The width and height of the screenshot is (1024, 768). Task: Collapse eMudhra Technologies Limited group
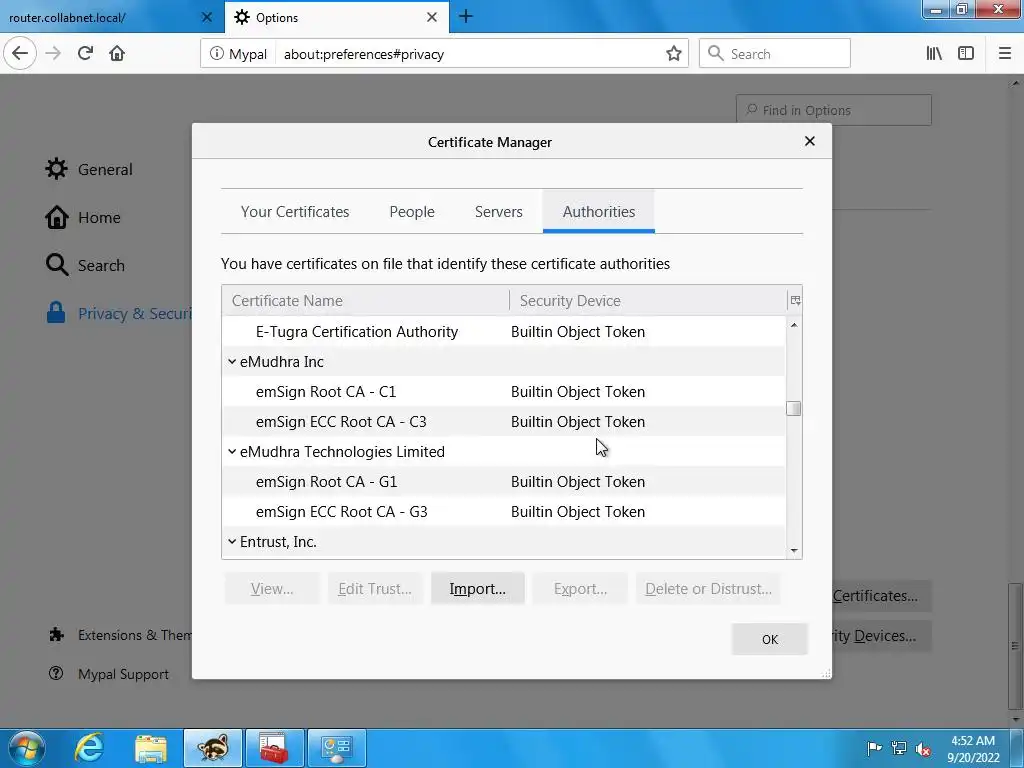pyautogui.click(x=232, y=451)
